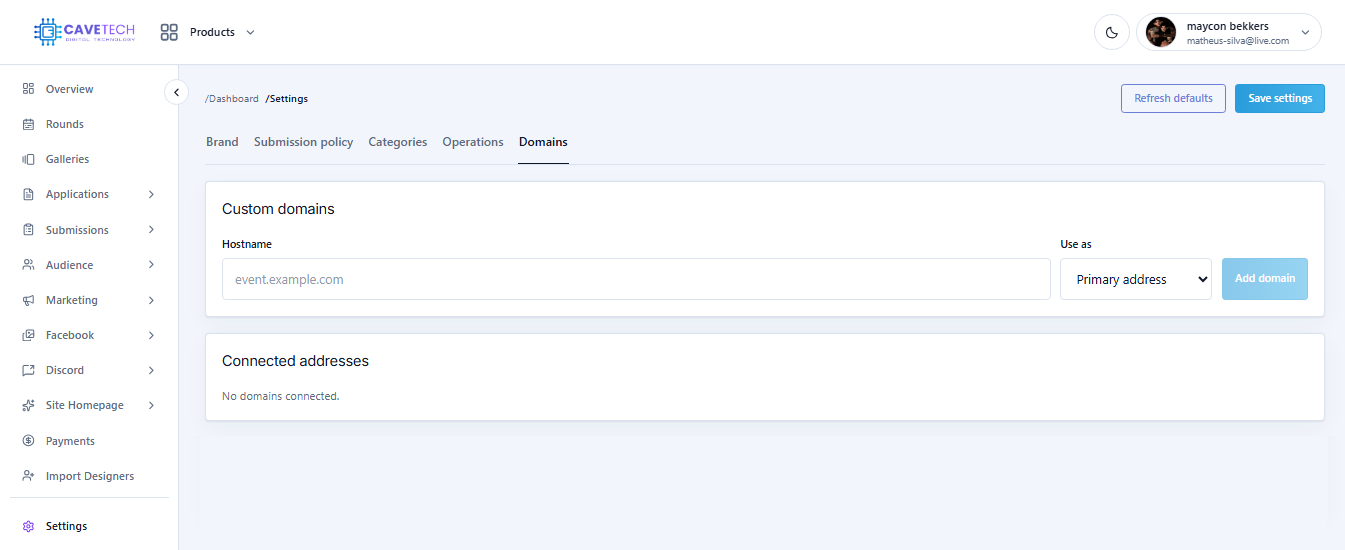Click the CaveTech logo

tap(84, 32)
